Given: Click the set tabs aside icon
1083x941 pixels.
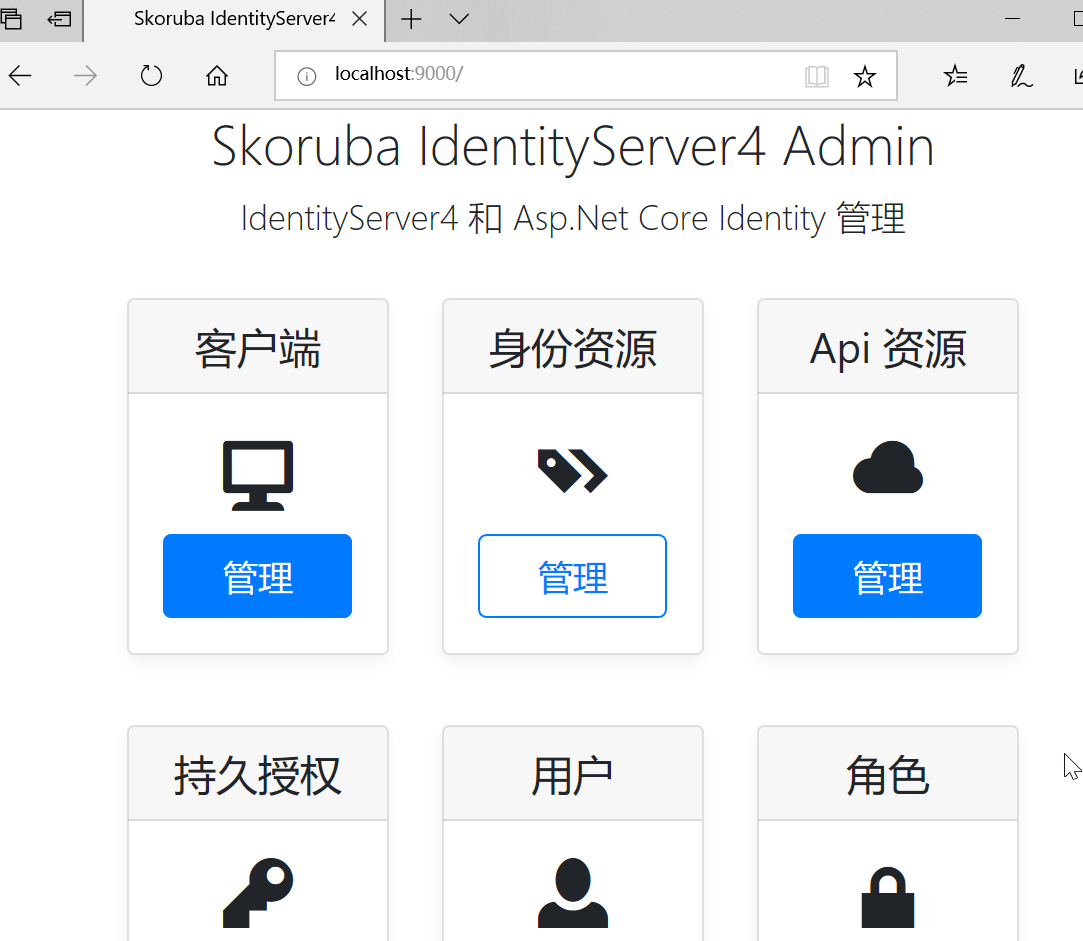Looking at the screenshot, I should [59, 19].
